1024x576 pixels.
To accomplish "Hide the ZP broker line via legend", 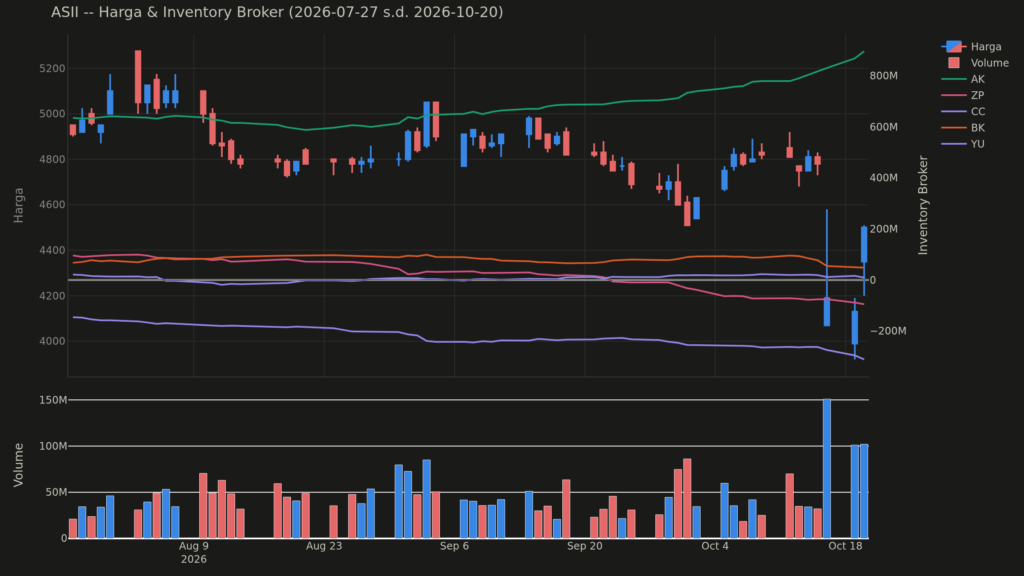I will [x=963, y=95].
